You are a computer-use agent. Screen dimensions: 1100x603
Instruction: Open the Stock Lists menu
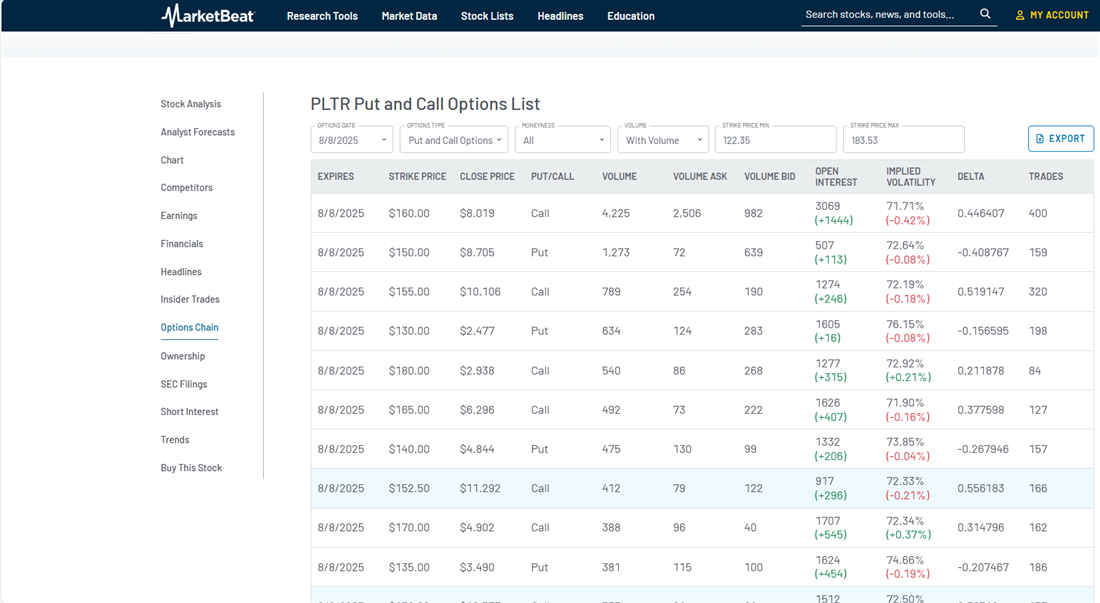coord(487,16)
